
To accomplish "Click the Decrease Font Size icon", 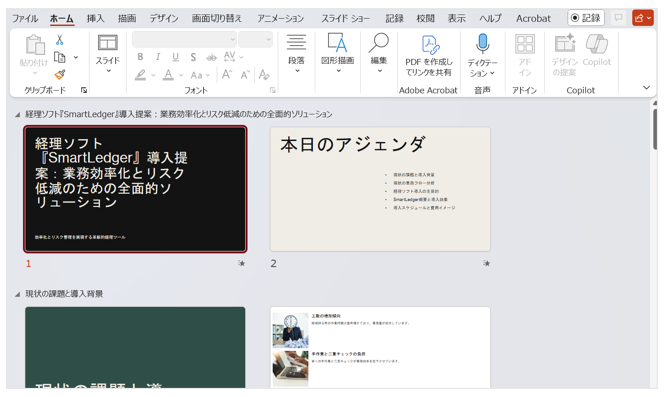I will (x=245, y=75).
